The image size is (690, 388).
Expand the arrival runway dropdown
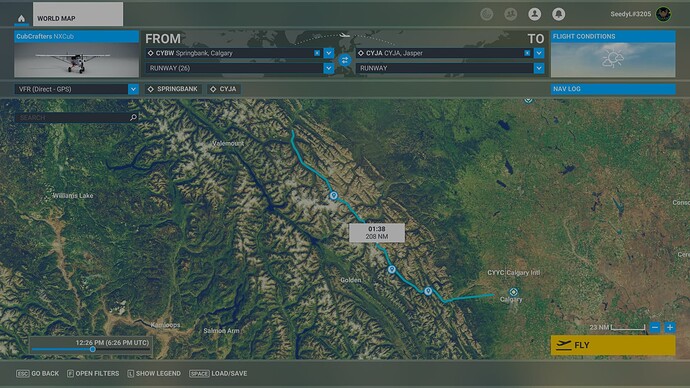[x=539, y=68]
